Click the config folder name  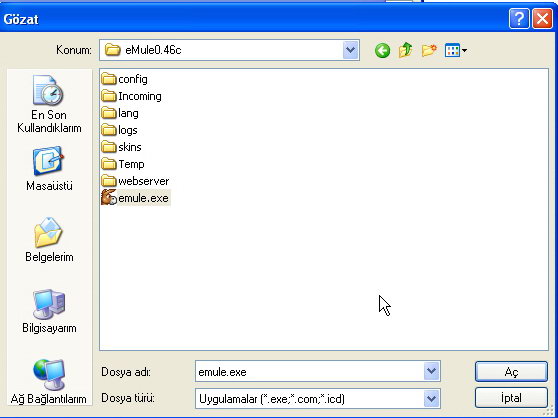pos(133,79)
